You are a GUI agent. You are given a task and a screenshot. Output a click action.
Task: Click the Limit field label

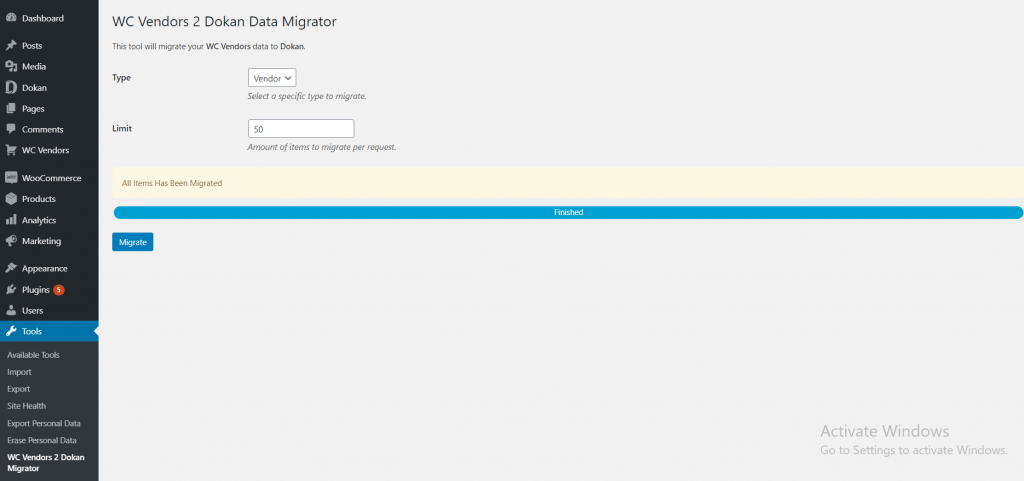(122, 129)
